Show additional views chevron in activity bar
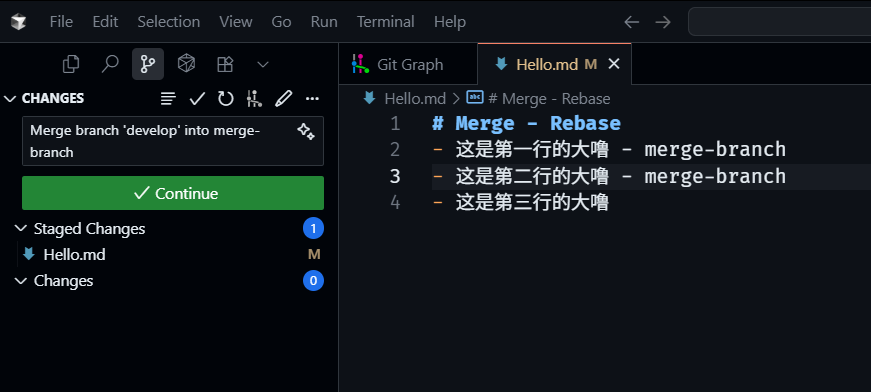Screen dimensions: 871x392 (x=263, y=64)
